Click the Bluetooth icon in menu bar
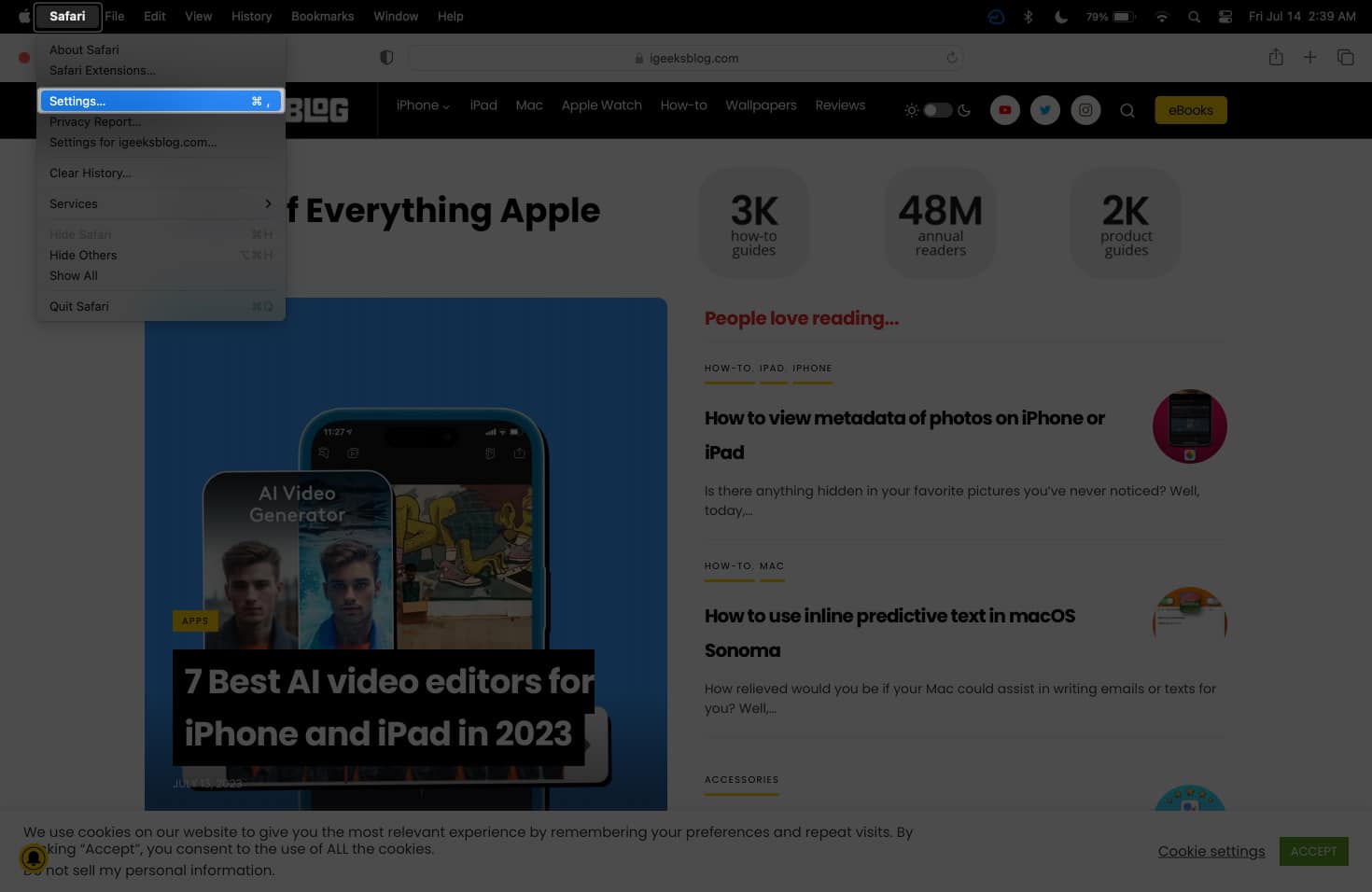This screenshot has height=892, width=1372. pos(1028,16)
